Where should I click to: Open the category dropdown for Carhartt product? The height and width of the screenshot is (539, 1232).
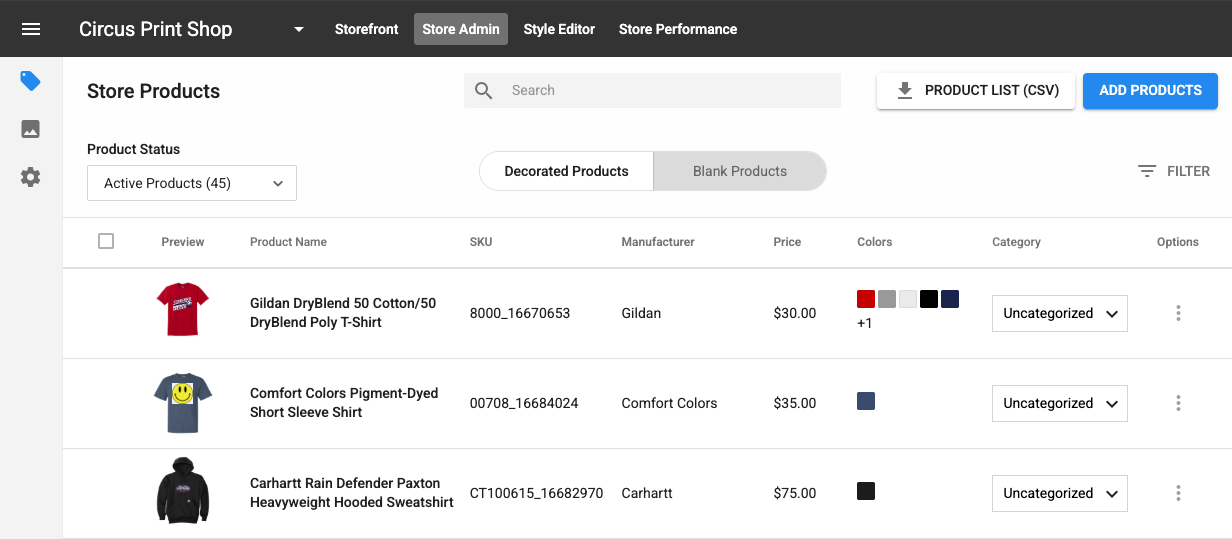coord(1060,493)
